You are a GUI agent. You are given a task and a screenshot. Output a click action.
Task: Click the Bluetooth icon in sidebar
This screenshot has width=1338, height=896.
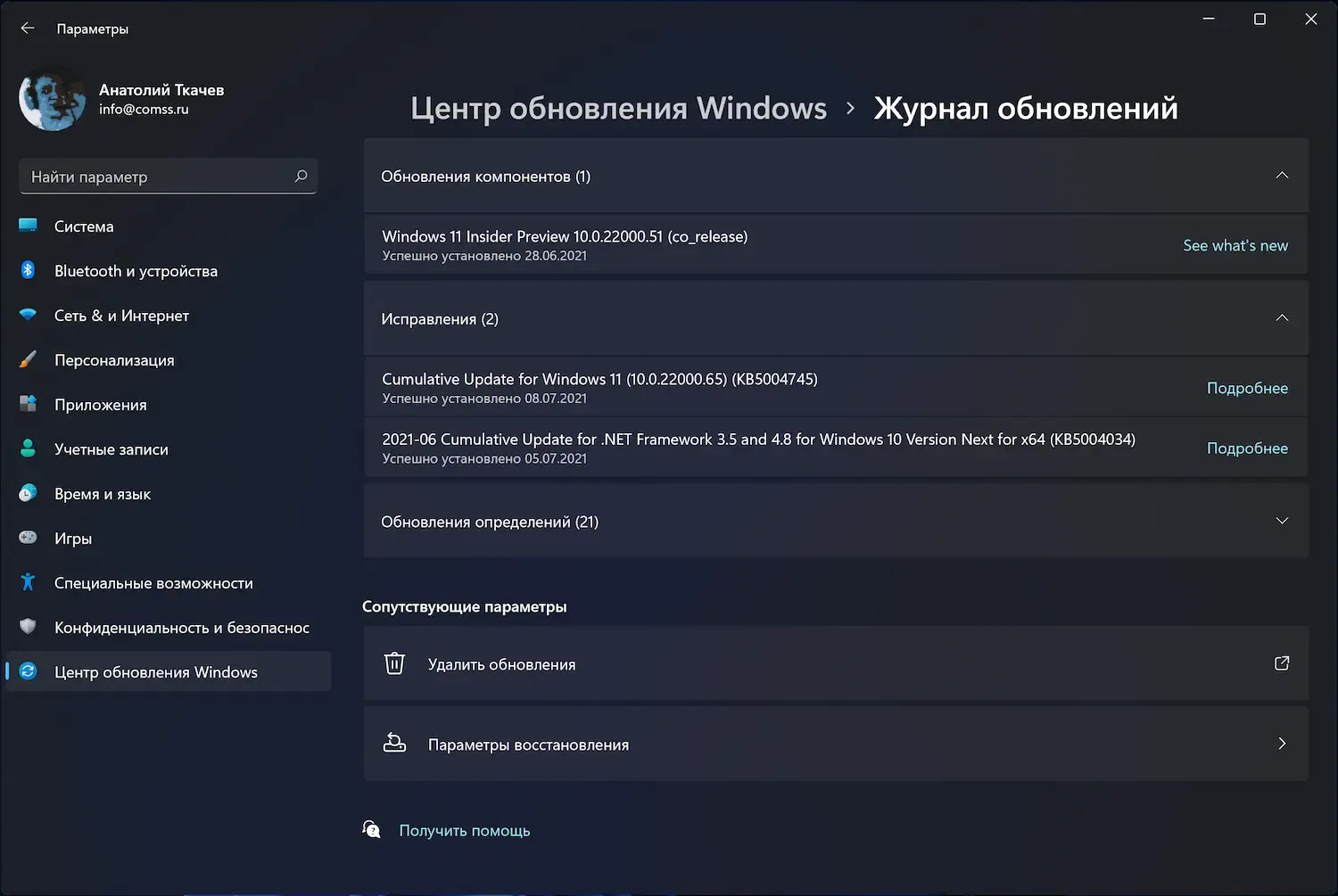tap(28, 270)
